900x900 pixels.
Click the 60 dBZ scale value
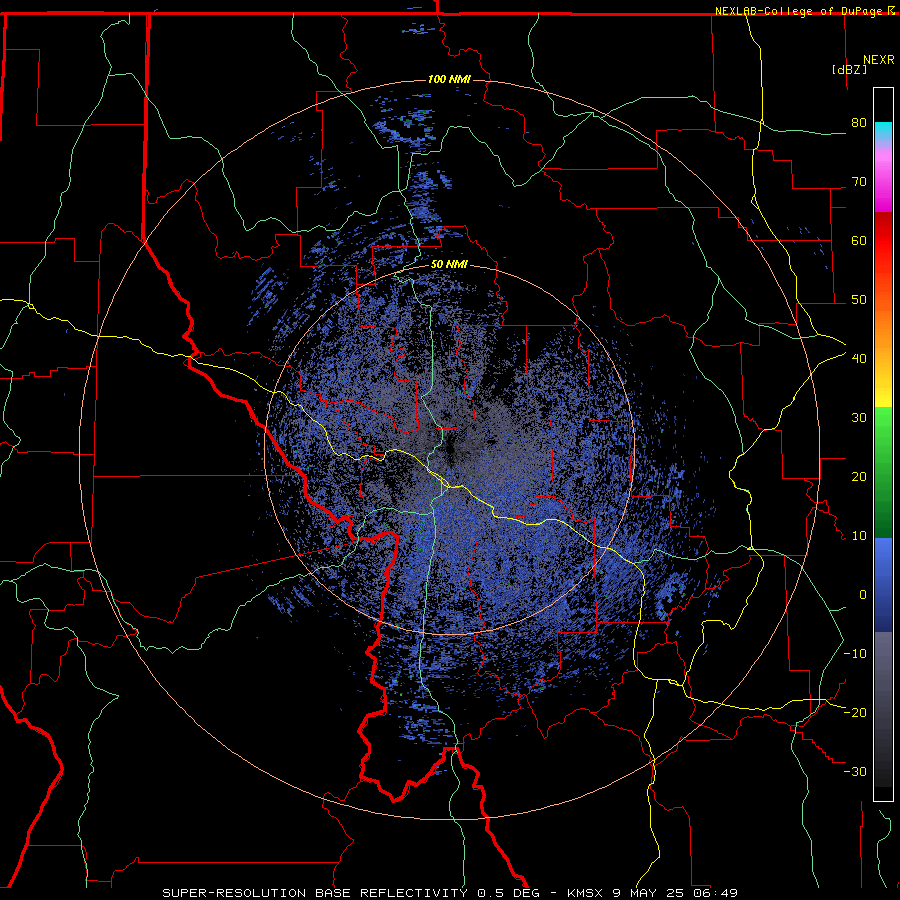click(x=859, y=240)
